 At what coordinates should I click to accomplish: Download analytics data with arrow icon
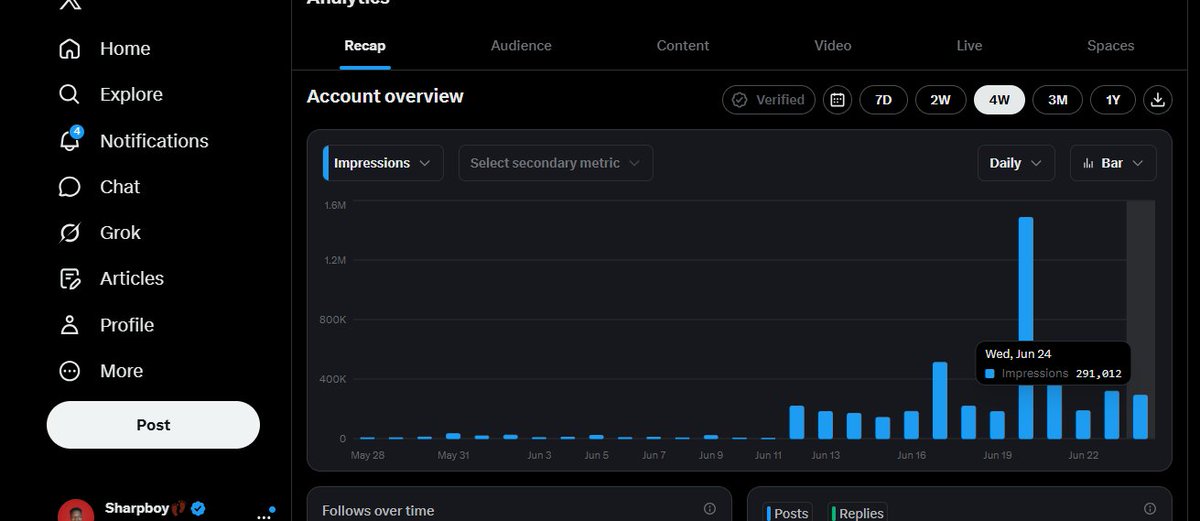[1158, 100]
